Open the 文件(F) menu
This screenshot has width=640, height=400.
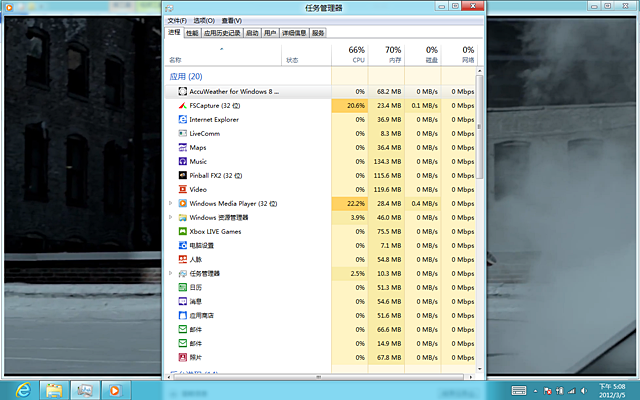coord(177,20)
